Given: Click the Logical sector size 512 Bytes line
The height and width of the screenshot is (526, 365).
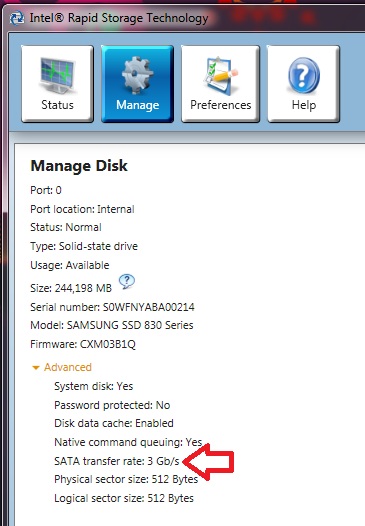Looking at the screenshot, I should (x=124, y=498).
